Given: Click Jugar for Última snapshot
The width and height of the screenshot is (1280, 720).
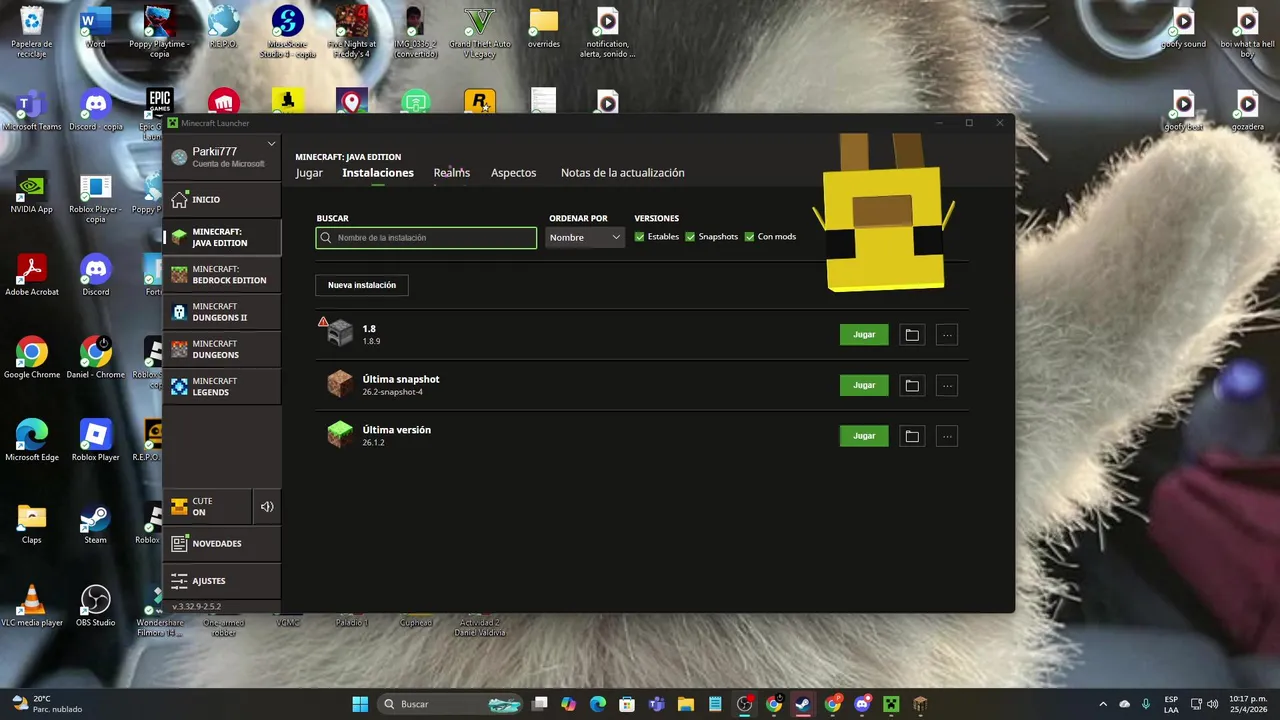Looking at the screenshot, I should (x=864, y=385).
